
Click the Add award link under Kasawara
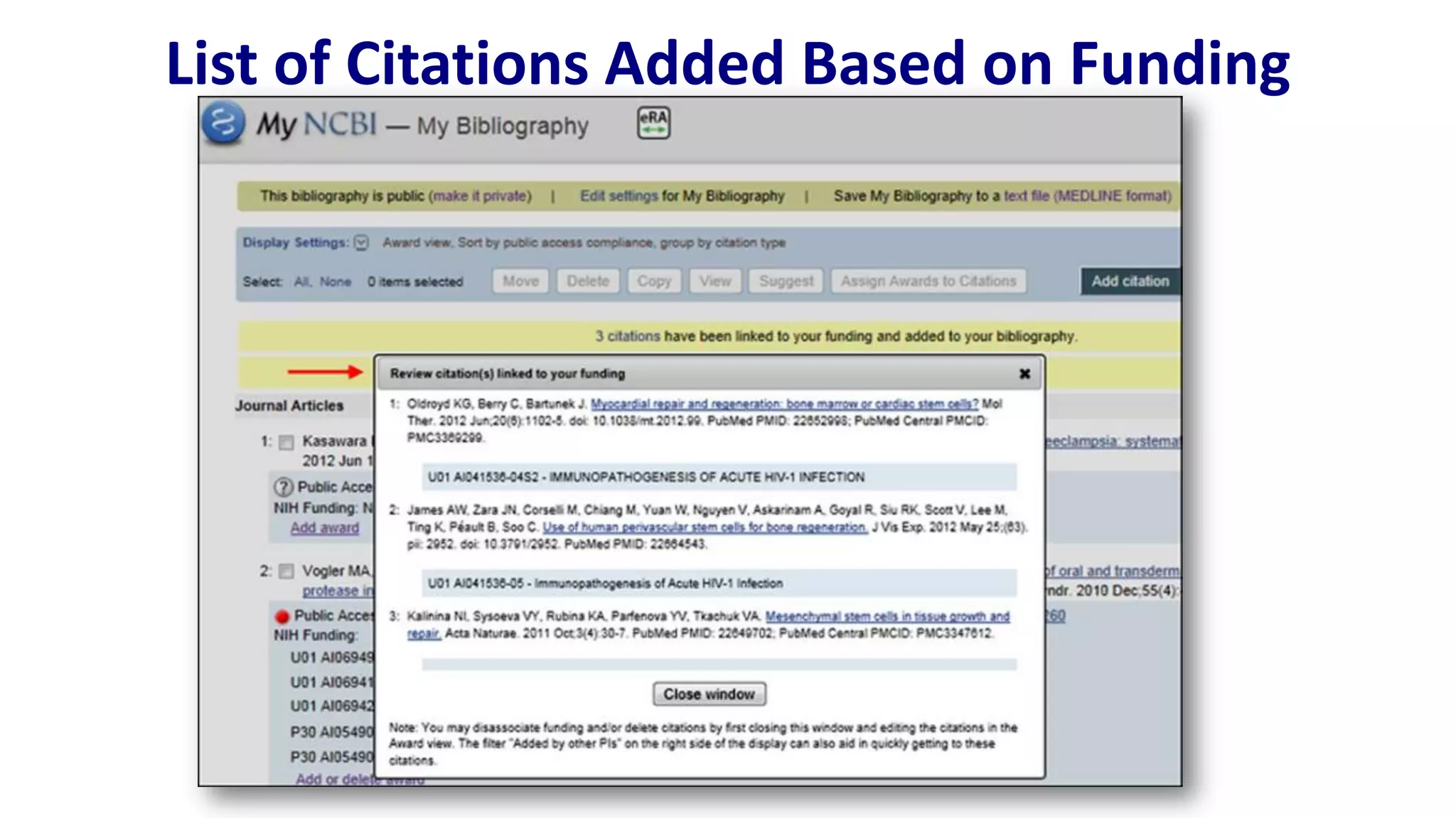[325, 528]
